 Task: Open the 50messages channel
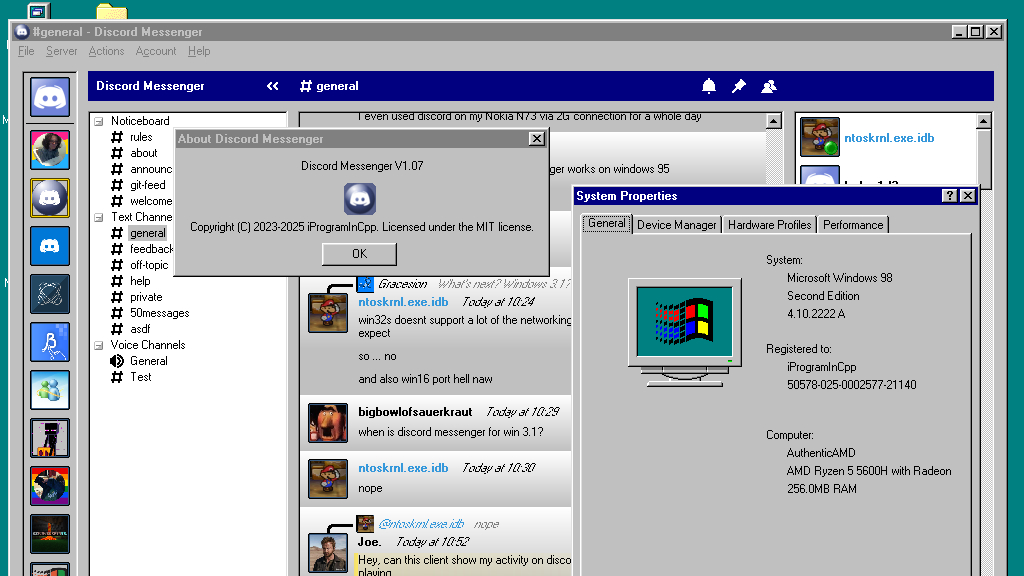click(x=159, y=313)
